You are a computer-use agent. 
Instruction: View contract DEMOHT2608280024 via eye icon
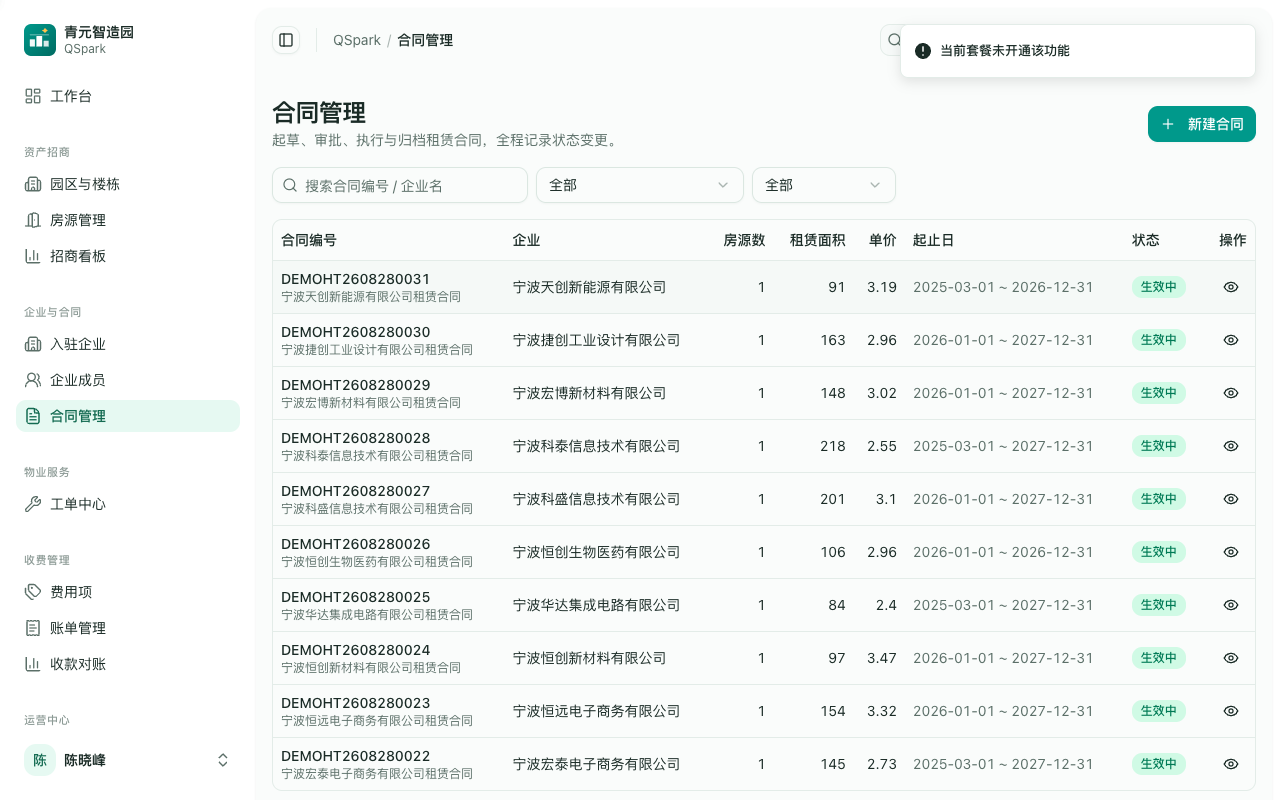click(x=1231, y=658)
